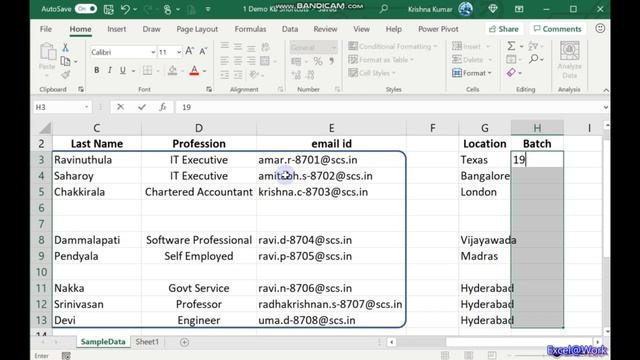This screenshot has width=640, height=360.
Task: Open Font Color dropdown arrow
Action: pos(204,71)
